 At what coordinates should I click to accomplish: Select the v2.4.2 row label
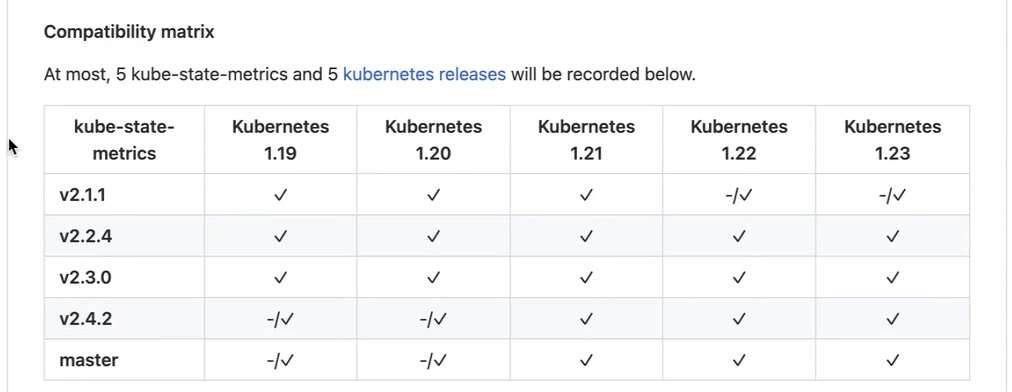point(85,319)
